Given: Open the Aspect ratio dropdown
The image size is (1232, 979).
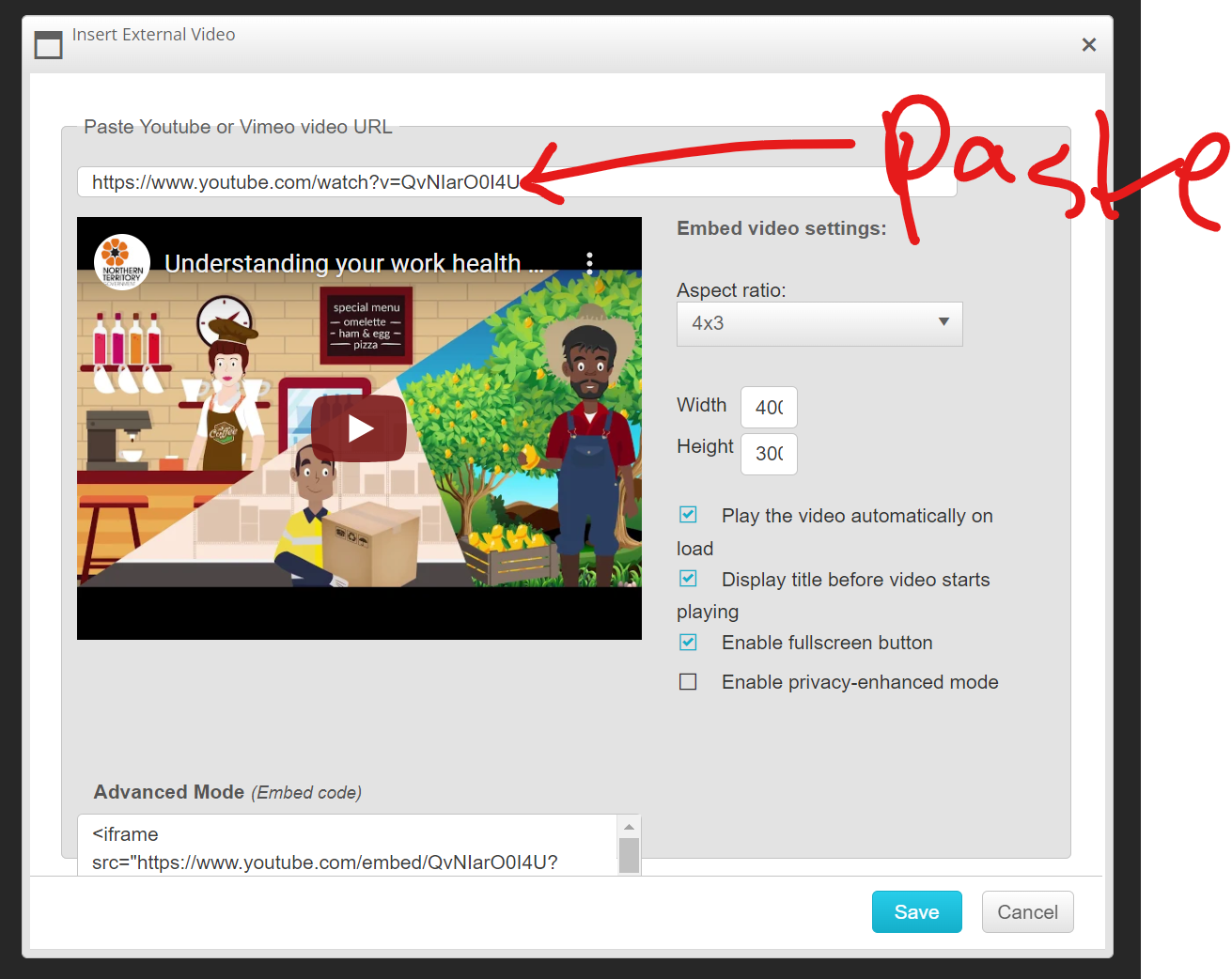Looking at the screenshot, I should [819, 324].
